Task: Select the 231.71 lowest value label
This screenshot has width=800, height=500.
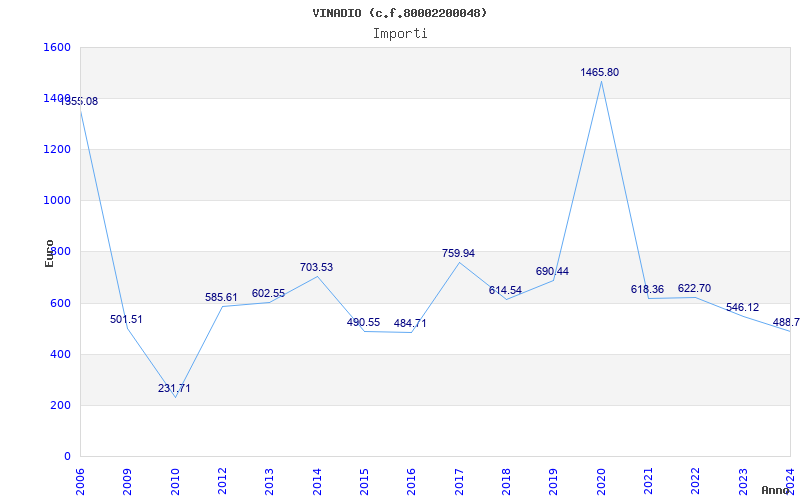Action: pyautogui.click(x=174, y=388)
